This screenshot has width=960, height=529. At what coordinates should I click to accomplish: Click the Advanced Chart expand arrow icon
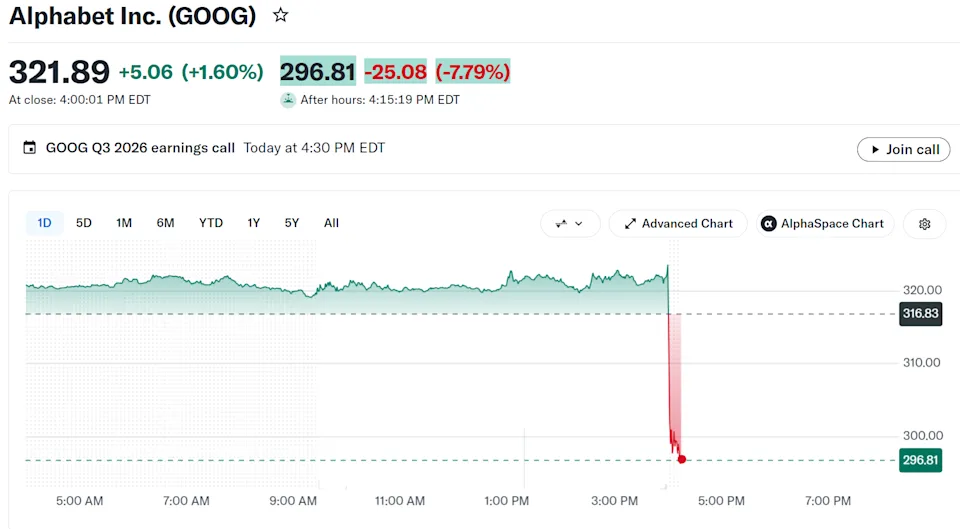(x=630, y=224)
